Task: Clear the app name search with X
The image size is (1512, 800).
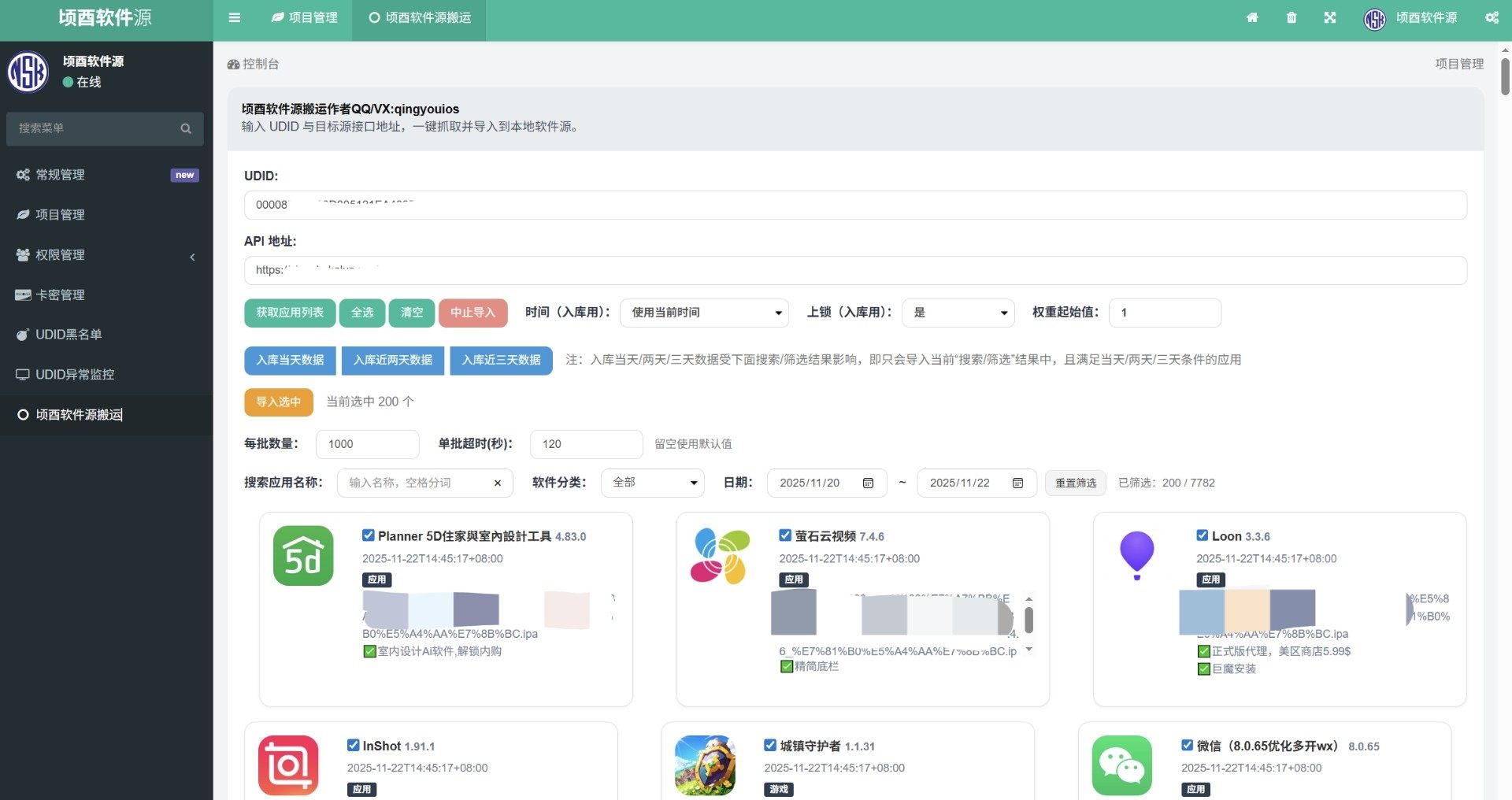Action: [x=498, y=483]
